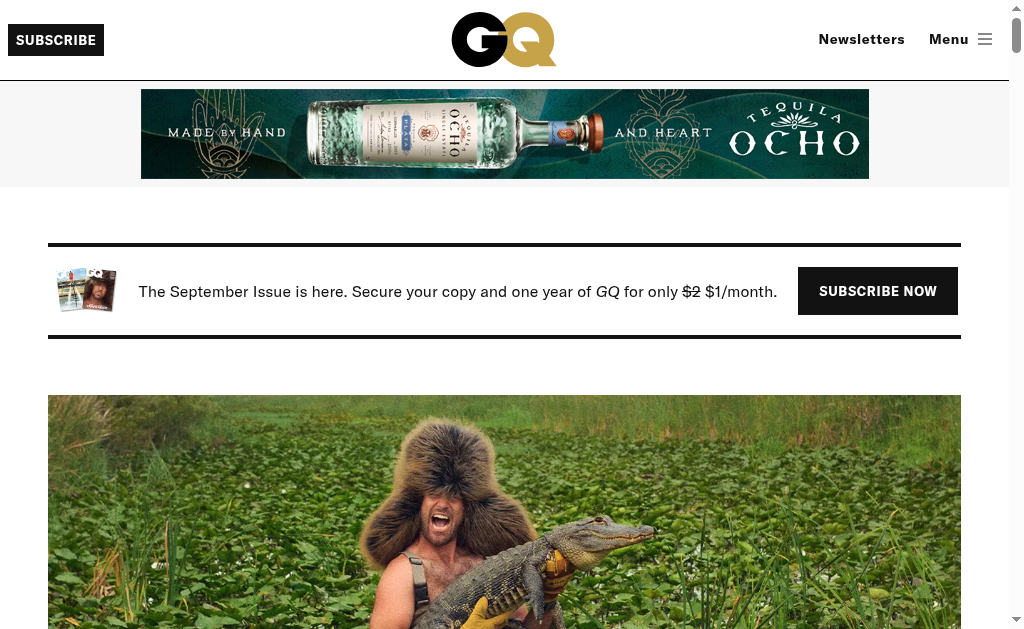
Task: Click the vertical scrollbar thumb
Action: click(1016, 35)
